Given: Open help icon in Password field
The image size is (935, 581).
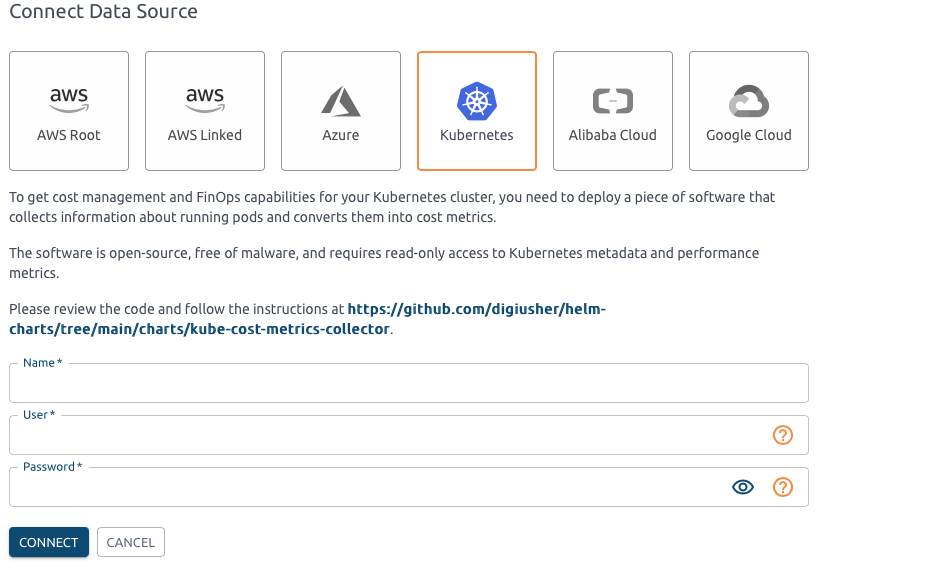Looking at the screenshot, I should click(783, 487).
